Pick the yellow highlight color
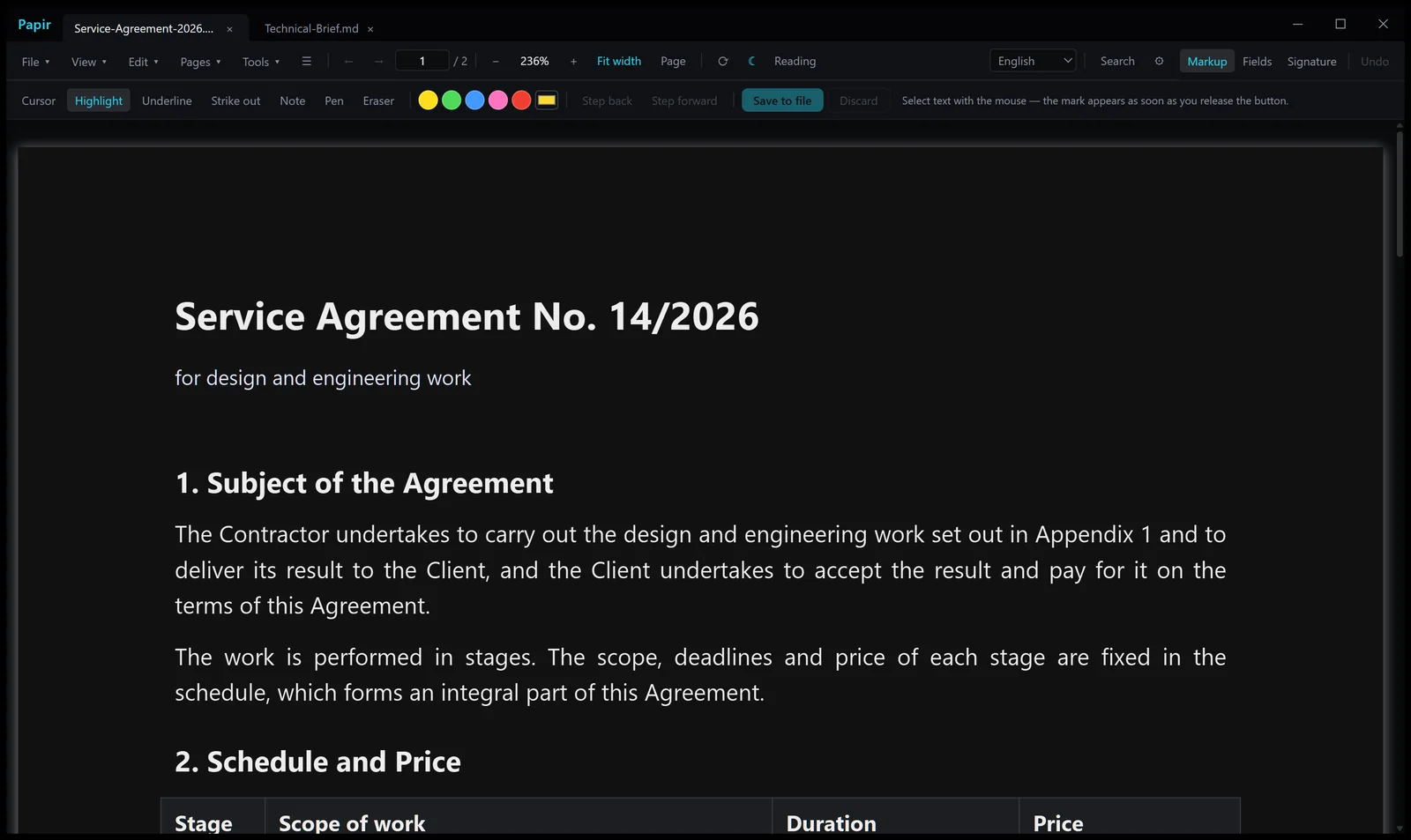Image resolution: width=1411 pixels, height=840 pixels. 428,100
